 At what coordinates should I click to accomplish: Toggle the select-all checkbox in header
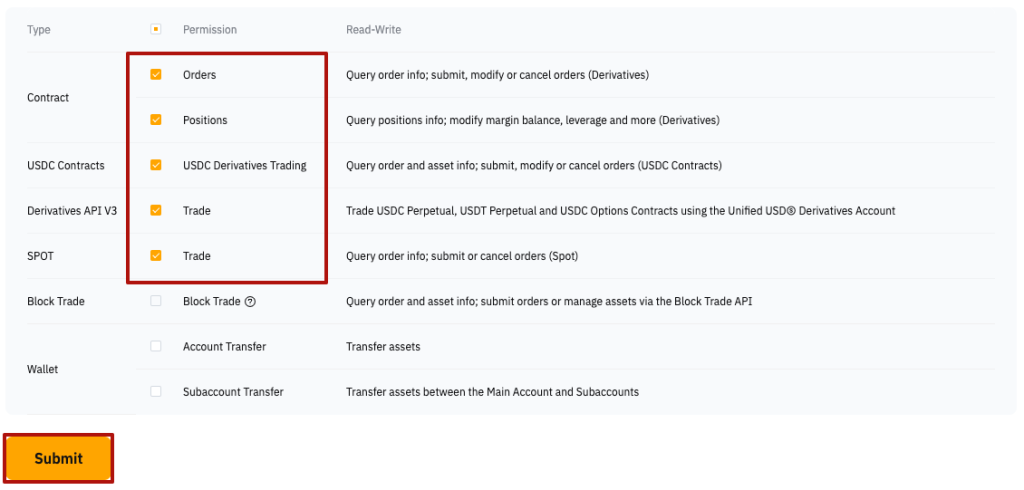(155, 29)
